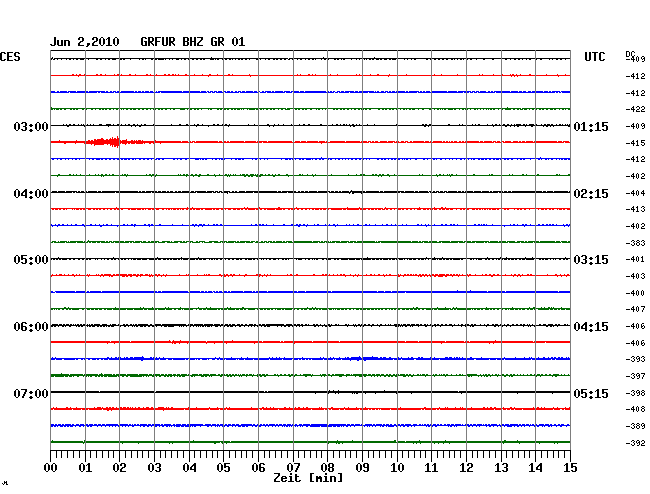Click the UTC time label '03:15'
The image size is (650, 494).
coord(591,260)
